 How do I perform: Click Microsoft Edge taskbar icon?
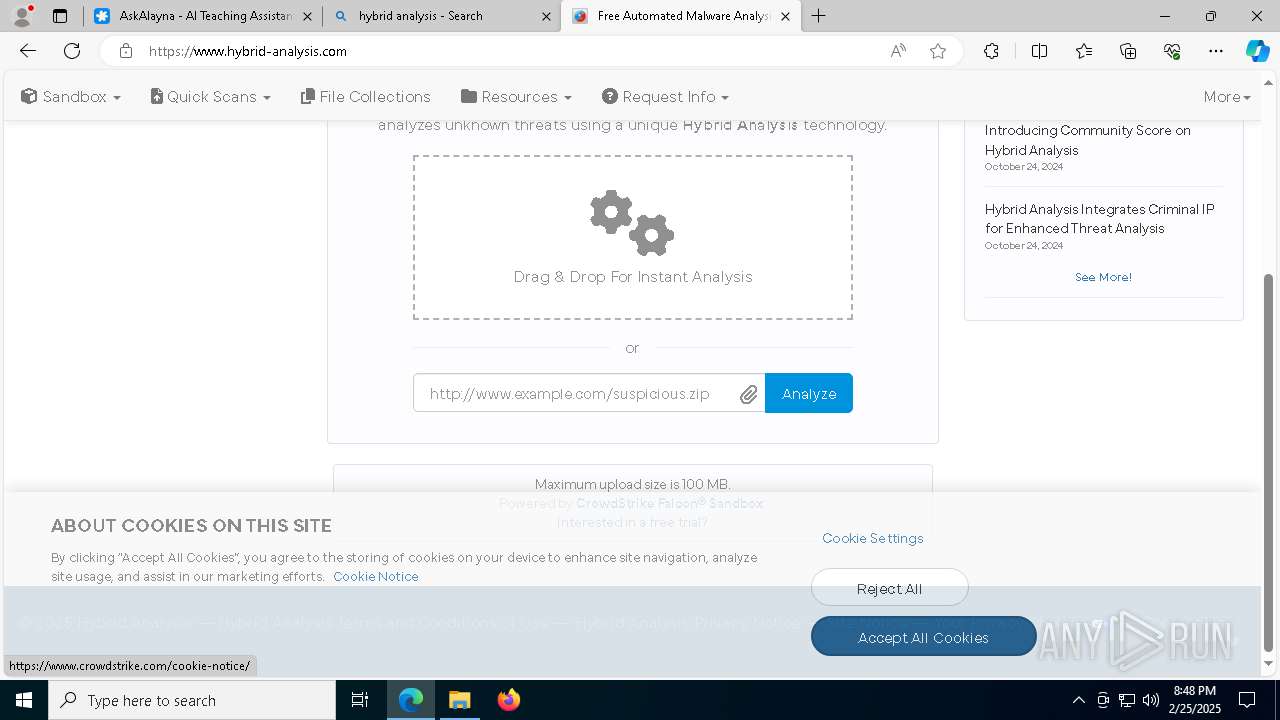pos(411,700)
